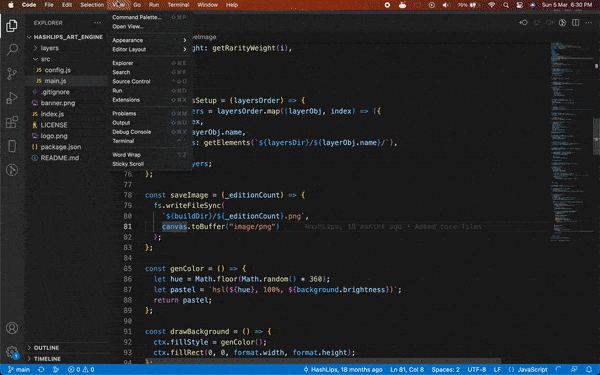Click the git graph icon in status bar

(x=56, y=370)
